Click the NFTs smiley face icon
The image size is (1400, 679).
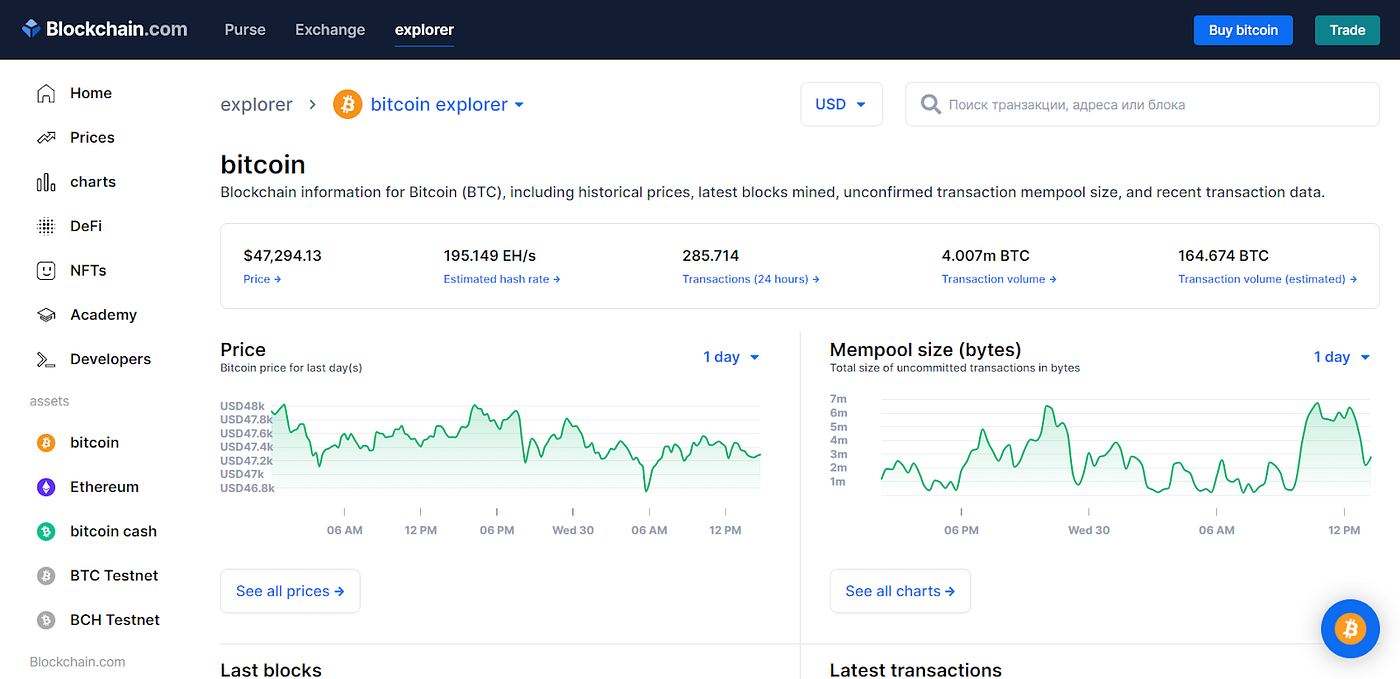46,270
